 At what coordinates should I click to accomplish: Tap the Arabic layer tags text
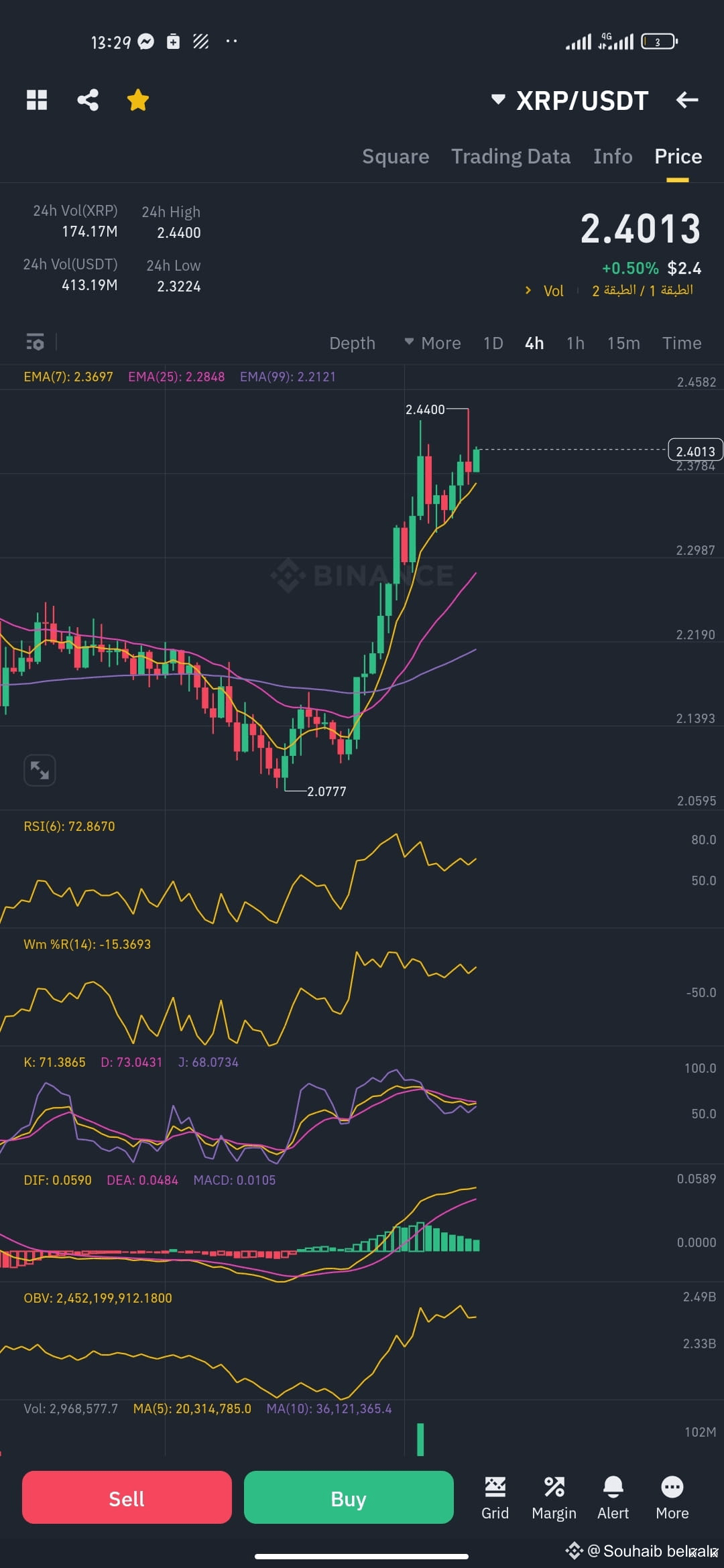pyautogui.click(x=642, y=290)
